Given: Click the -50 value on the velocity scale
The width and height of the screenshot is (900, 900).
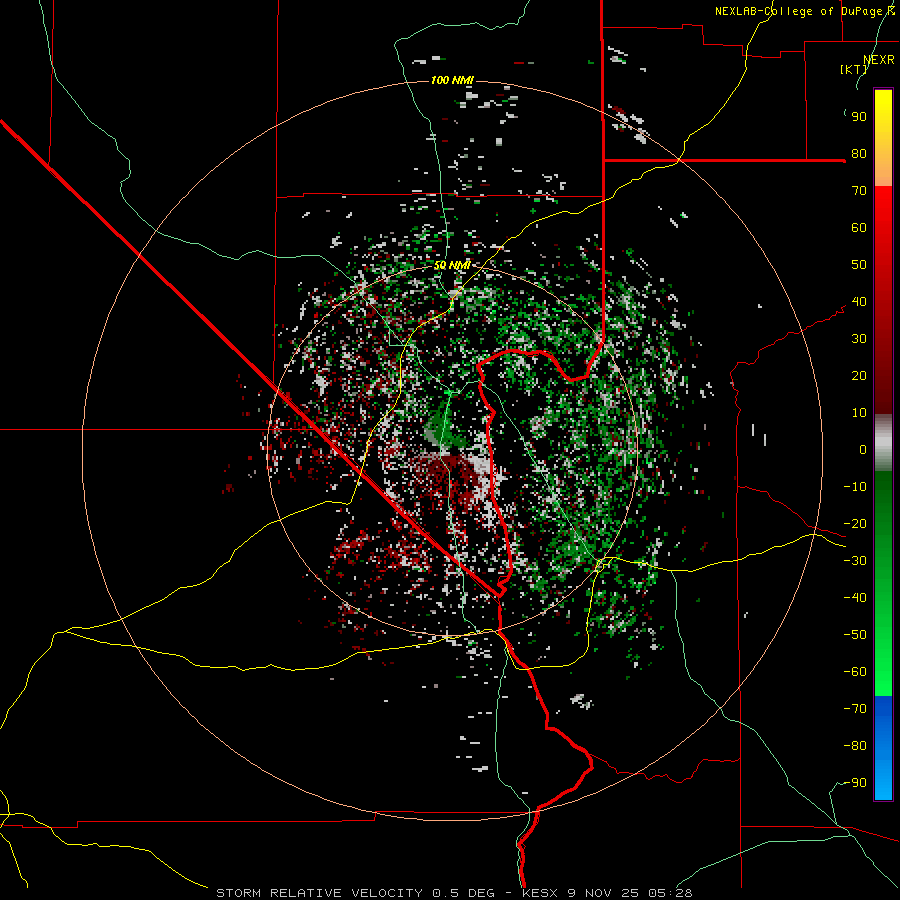Looking at the screenshot, I should click(855, 635).
